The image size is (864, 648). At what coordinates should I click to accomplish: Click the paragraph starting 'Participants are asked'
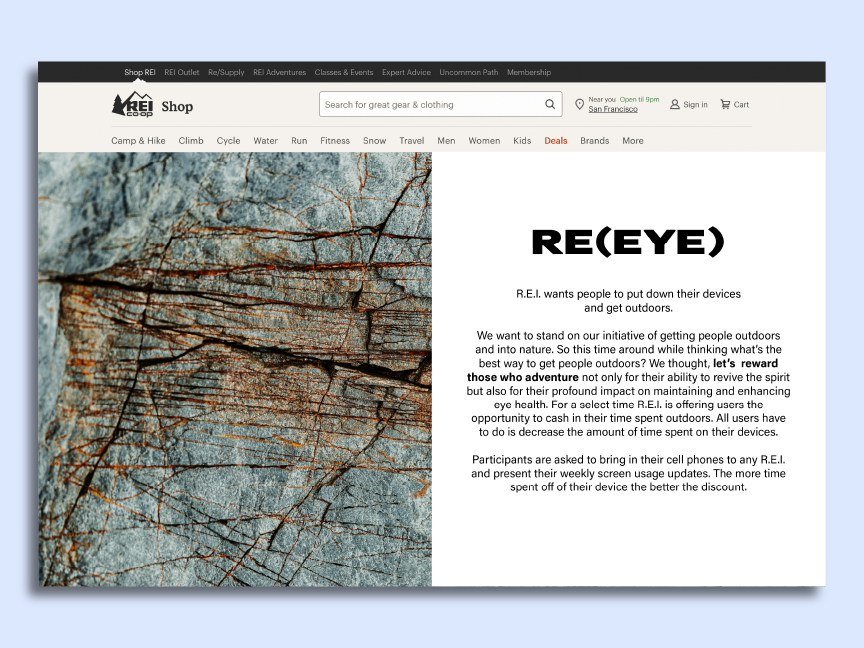coord(628,473)
